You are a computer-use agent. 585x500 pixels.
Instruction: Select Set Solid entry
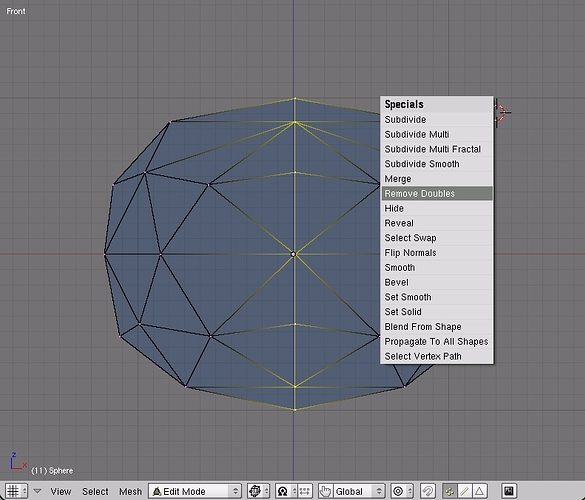437,312
